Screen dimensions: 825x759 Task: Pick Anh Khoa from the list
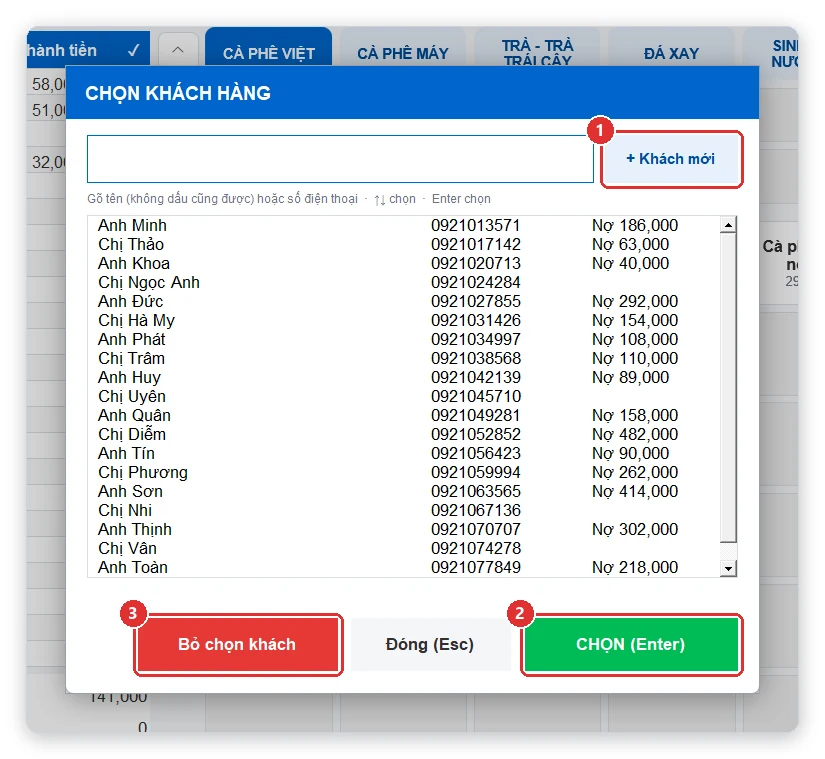(x=404, y=263)
